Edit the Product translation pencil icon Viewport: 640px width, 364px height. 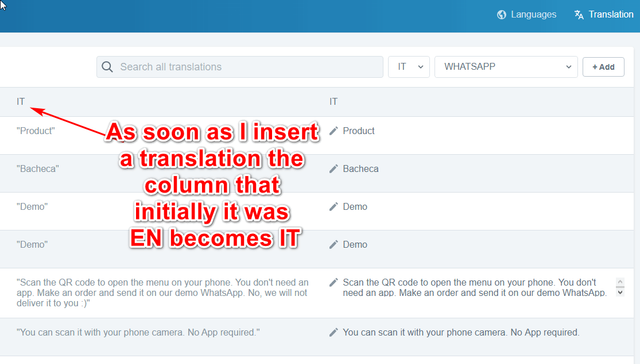coord(333,131)
